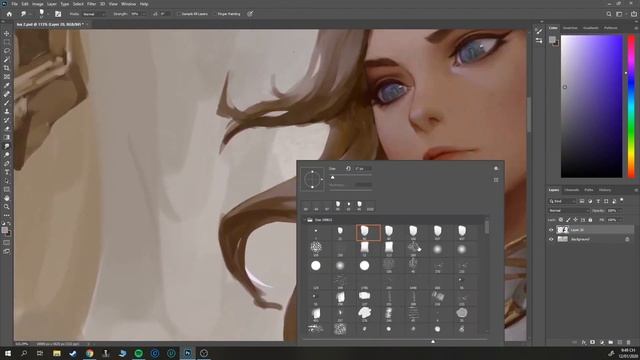The image size is (640, 360).
Task: Select the Pen tool
Action: point(7,163)
